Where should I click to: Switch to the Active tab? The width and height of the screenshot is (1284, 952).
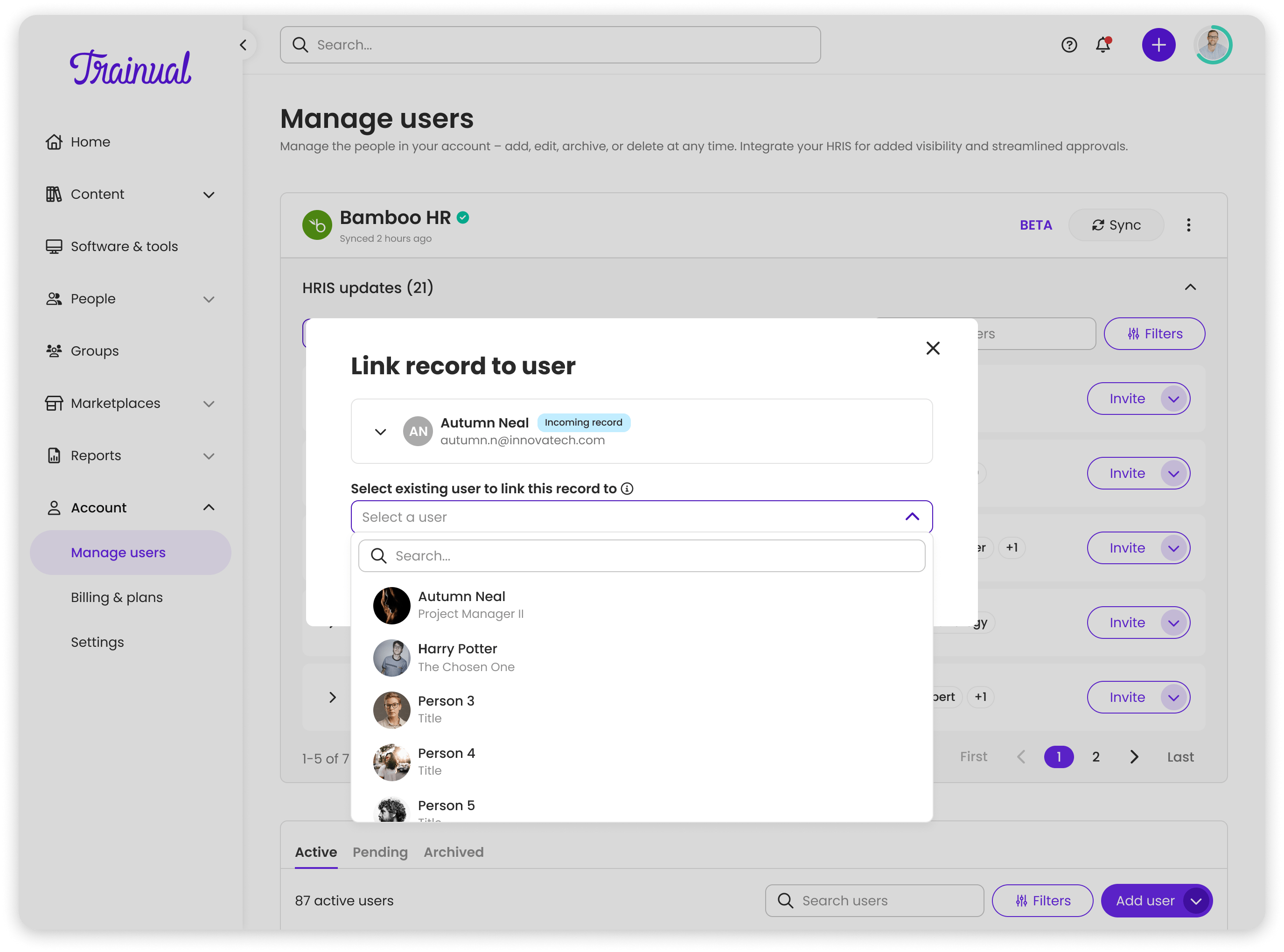point(316,853)
